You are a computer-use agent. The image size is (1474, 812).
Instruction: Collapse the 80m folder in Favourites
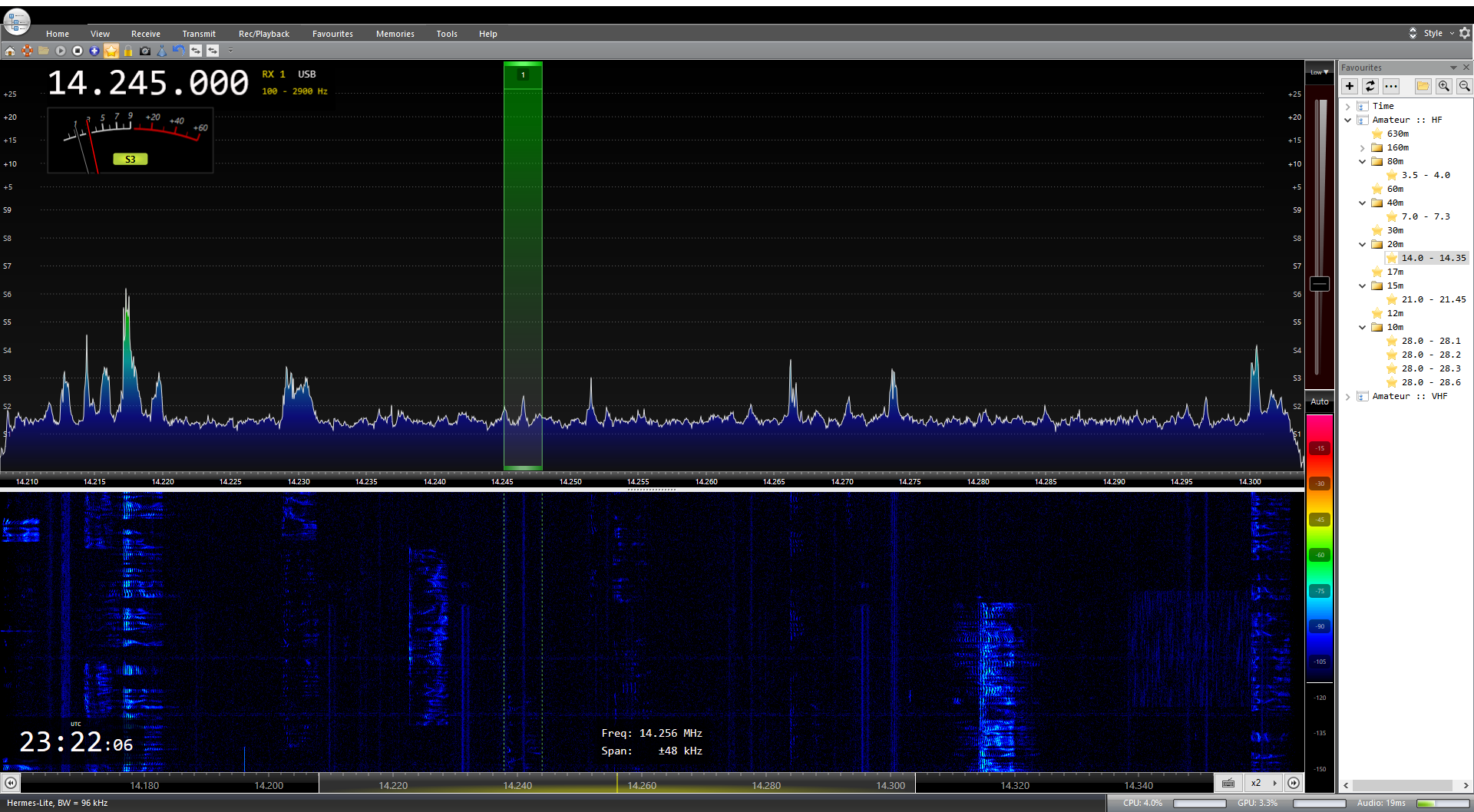(1363, 161)
